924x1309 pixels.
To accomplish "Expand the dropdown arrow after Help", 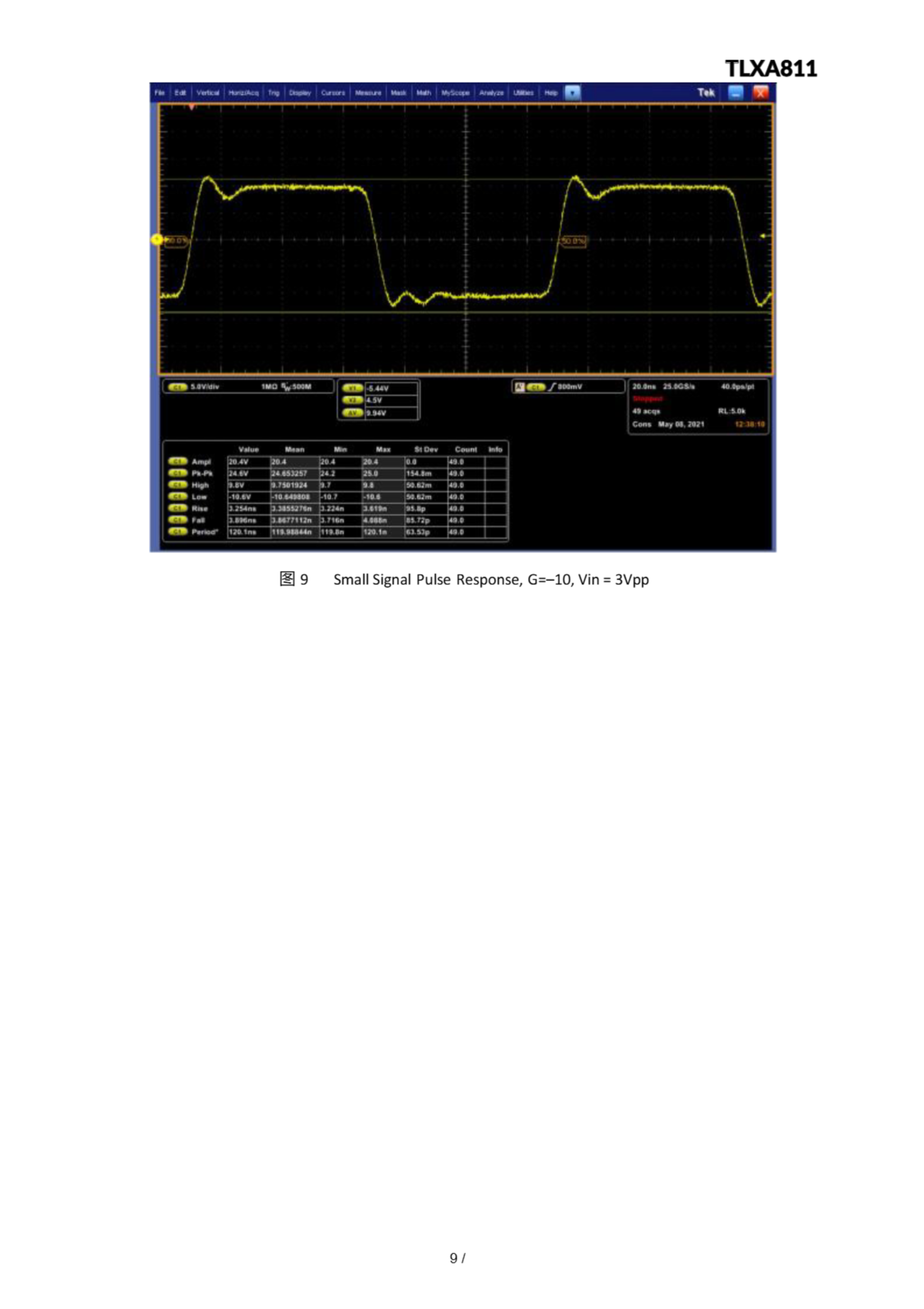I will pyautogui.click(x=572, y=93).
